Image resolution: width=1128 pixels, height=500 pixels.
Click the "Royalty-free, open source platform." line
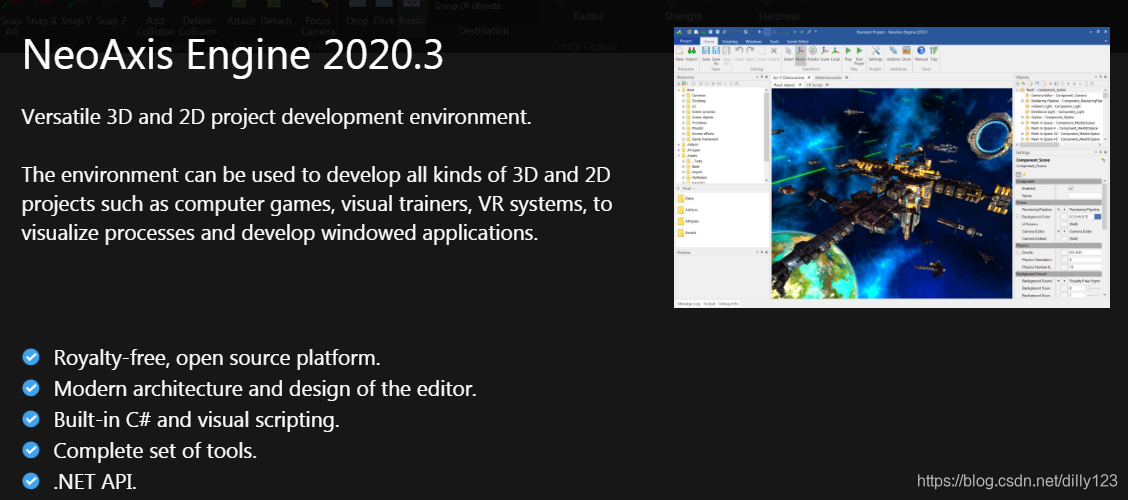[217, 358]
